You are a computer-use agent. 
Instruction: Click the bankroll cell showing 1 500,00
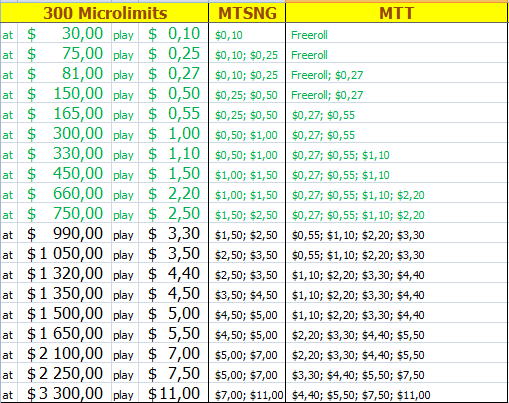pyautogui.click(x=64, y=313)
